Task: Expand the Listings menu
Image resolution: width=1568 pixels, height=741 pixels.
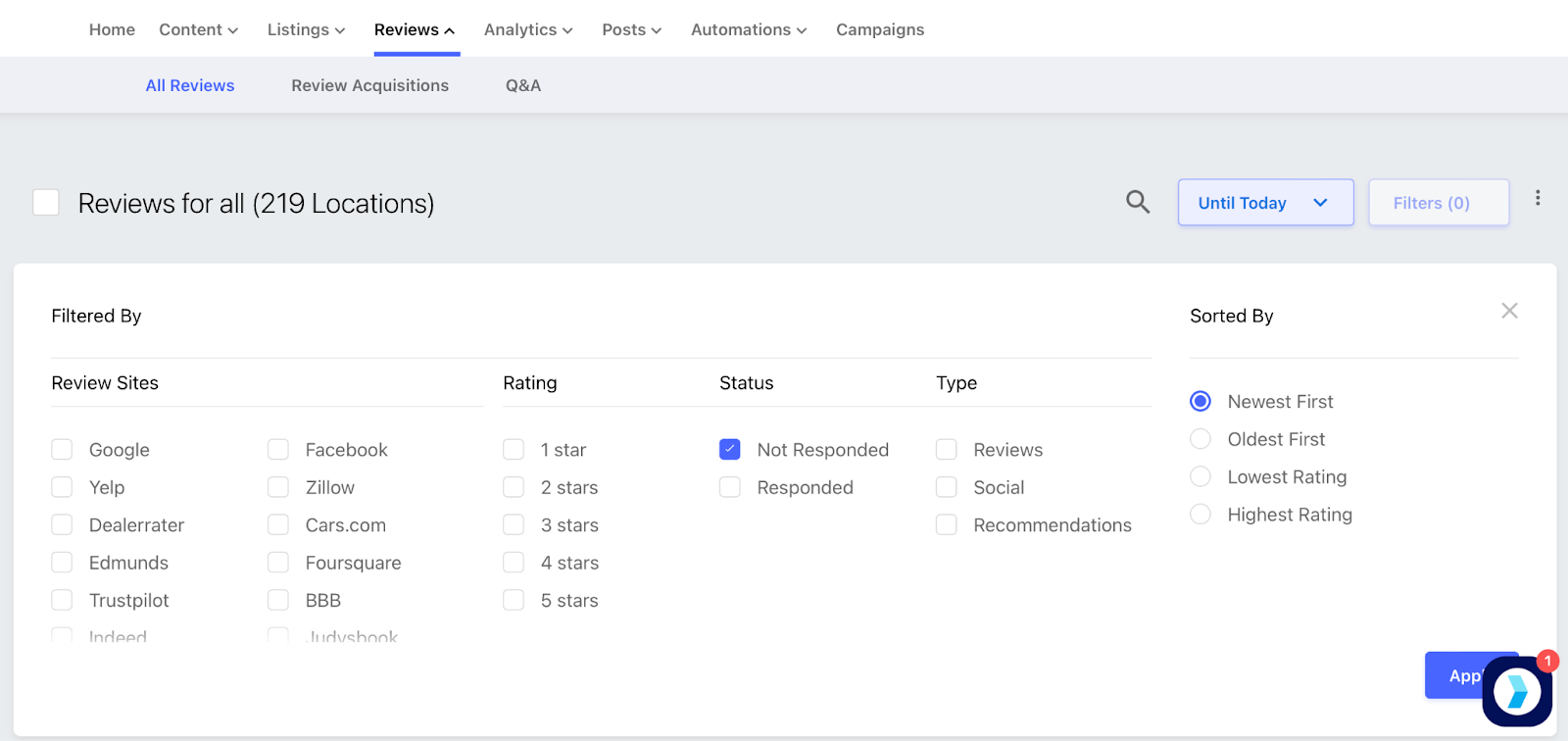Action: tap(307, 29)
